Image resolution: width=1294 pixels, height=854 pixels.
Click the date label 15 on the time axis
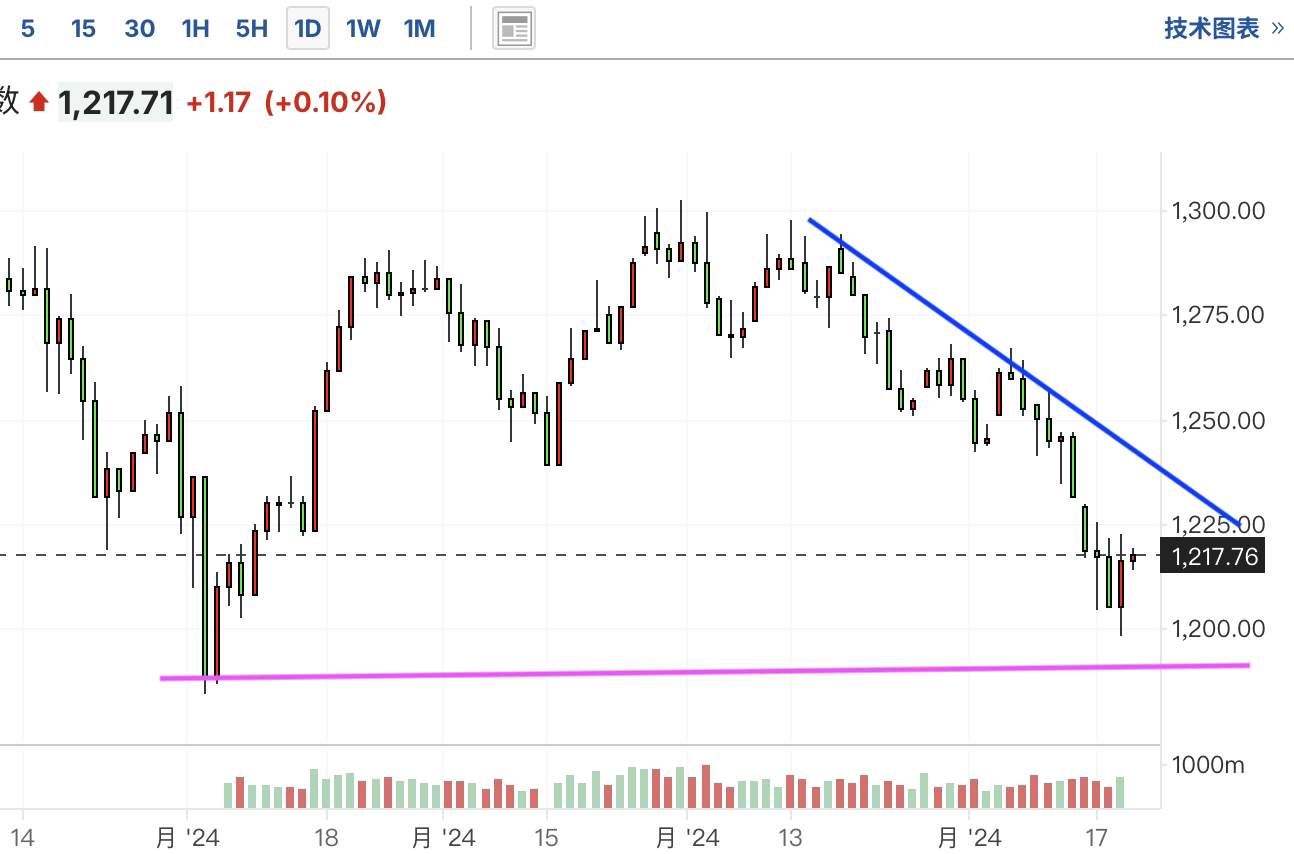tap(546, 836)
